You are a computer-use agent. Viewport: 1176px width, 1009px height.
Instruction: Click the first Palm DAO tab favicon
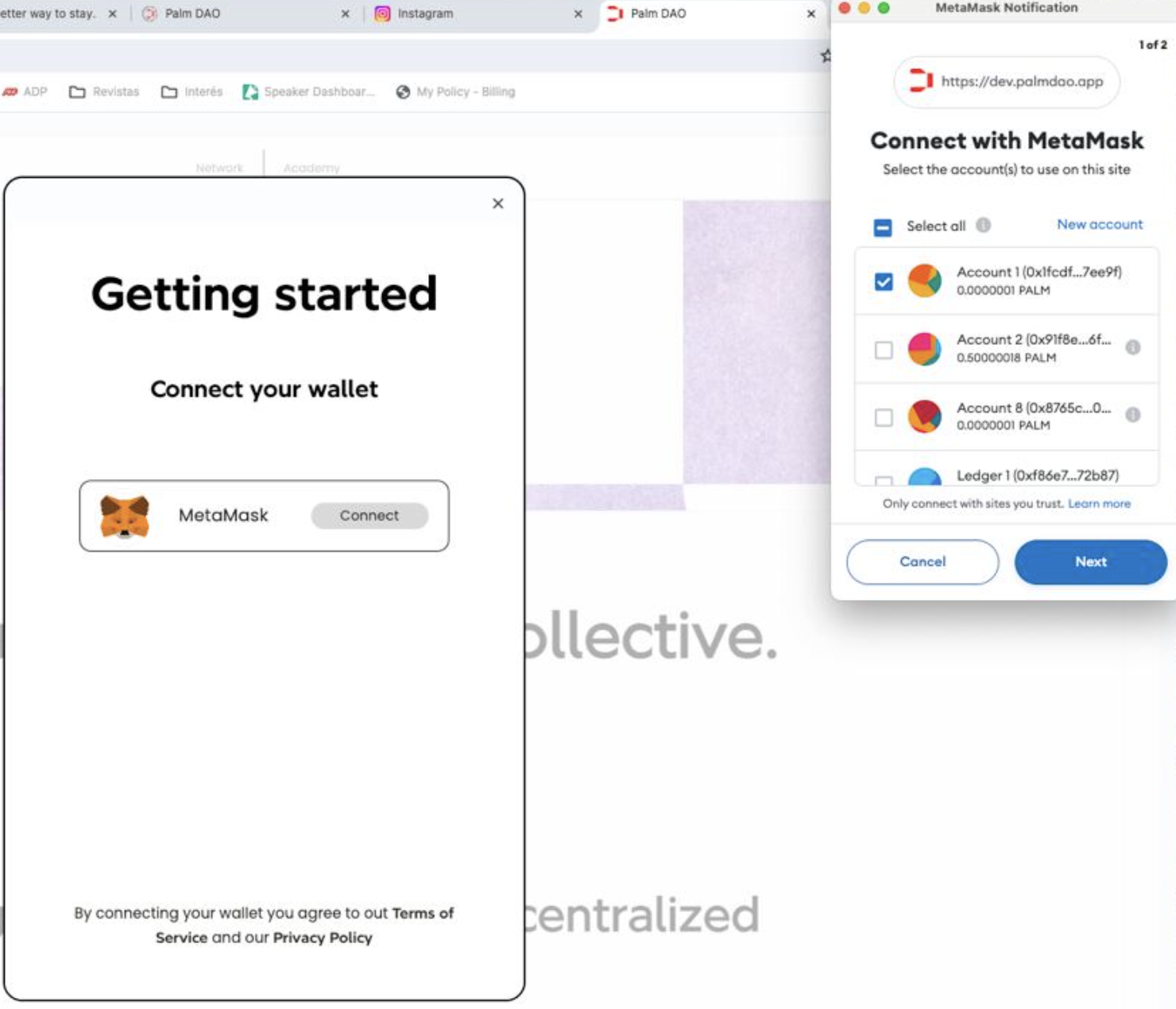click(x=149, y=14)
